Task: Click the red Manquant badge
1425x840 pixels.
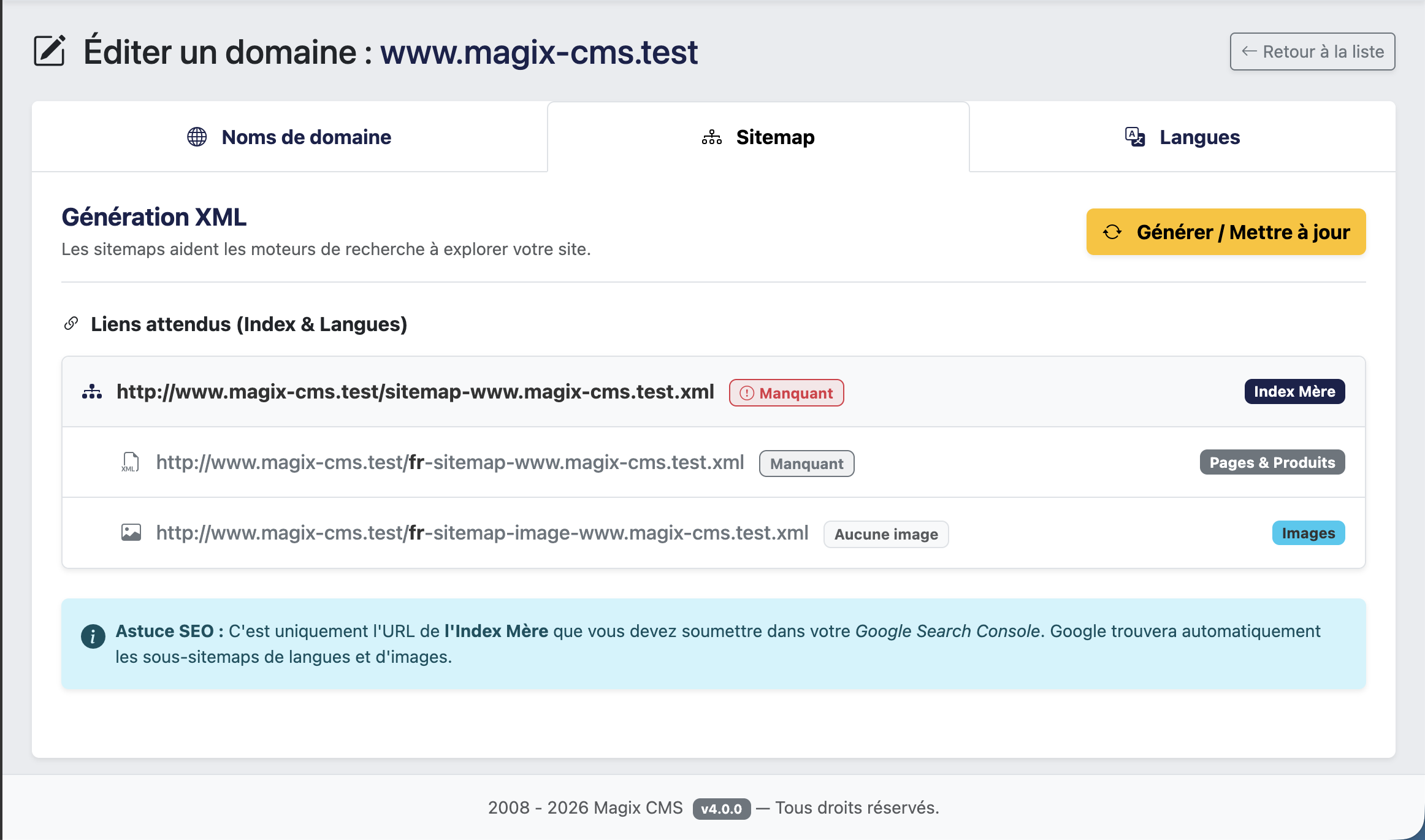Action: click(x=786, y=393)
